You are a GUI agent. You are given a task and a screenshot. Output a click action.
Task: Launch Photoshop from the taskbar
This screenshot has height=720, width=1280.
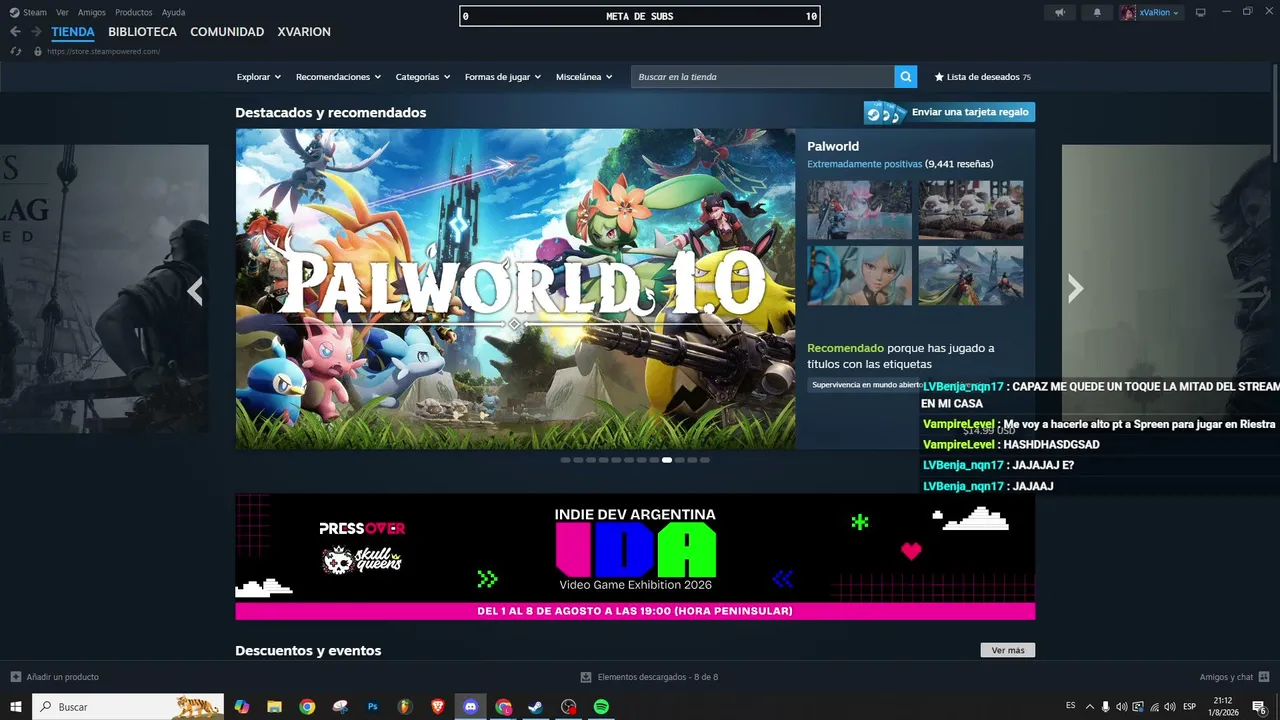[372, 707]
